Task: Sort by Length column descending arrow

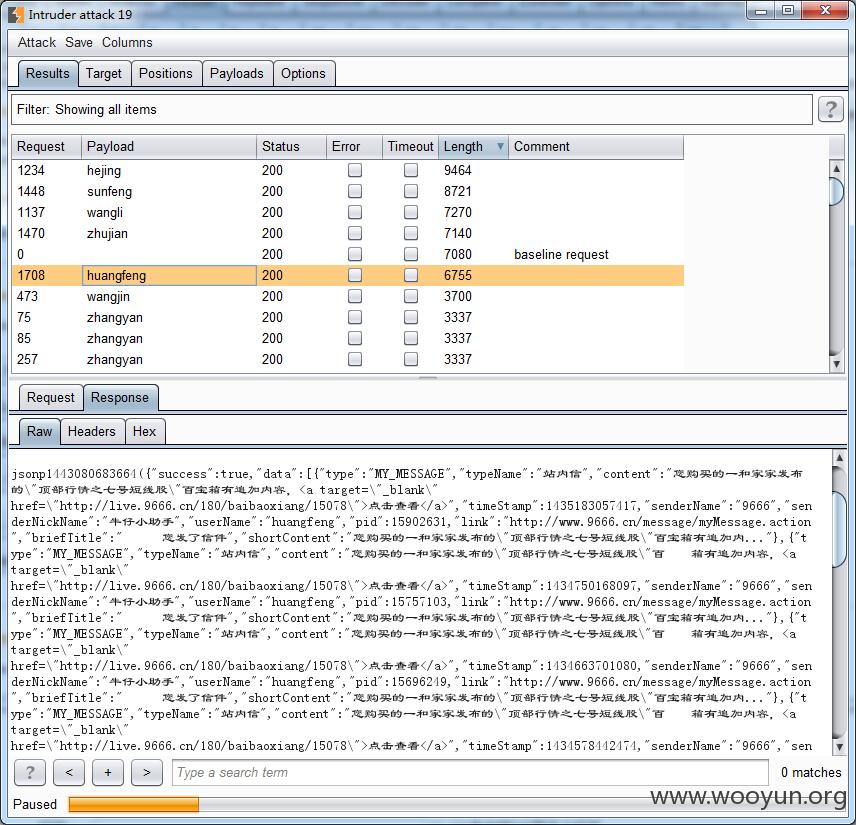Action: (x=500, y=146)
